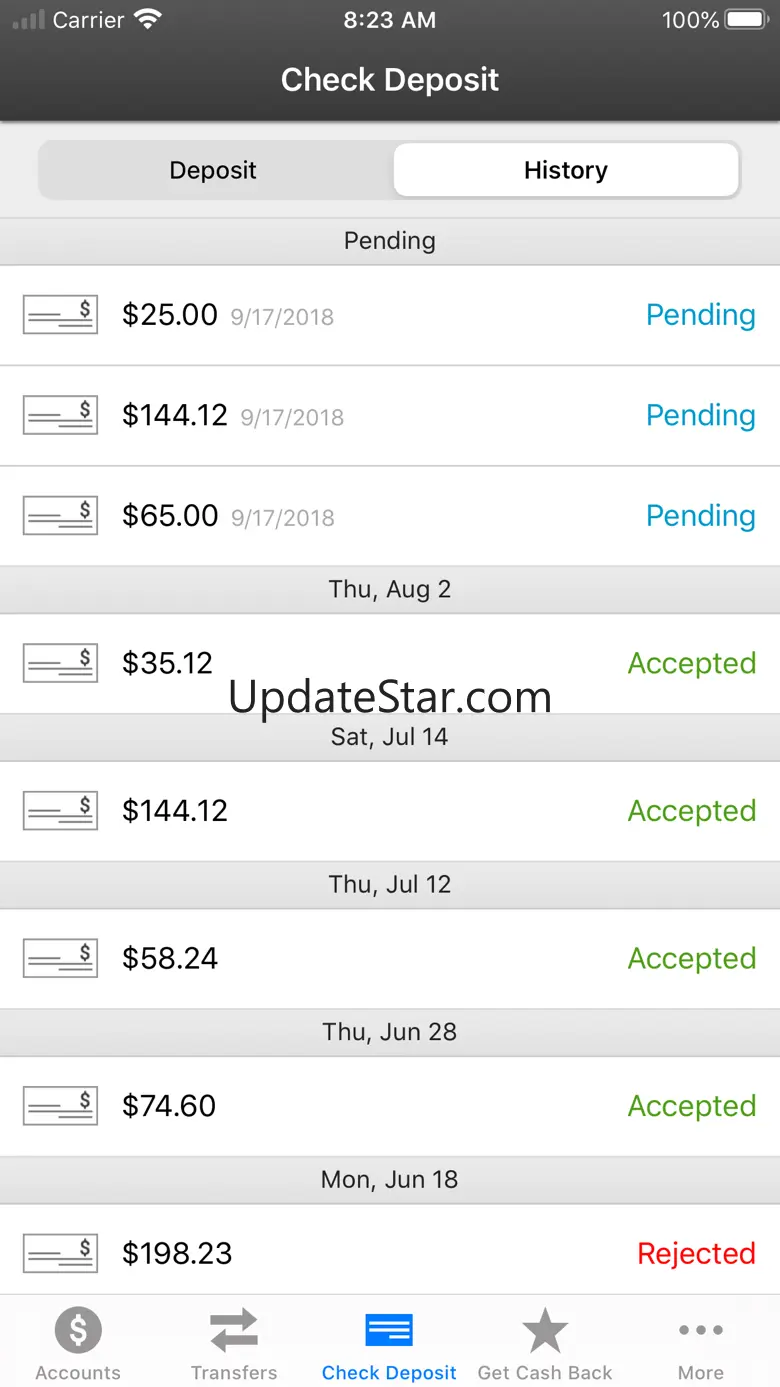Tap the check icon next to $35.12
This screenshot has width=780, height=1387.
(x=60, y=663)
